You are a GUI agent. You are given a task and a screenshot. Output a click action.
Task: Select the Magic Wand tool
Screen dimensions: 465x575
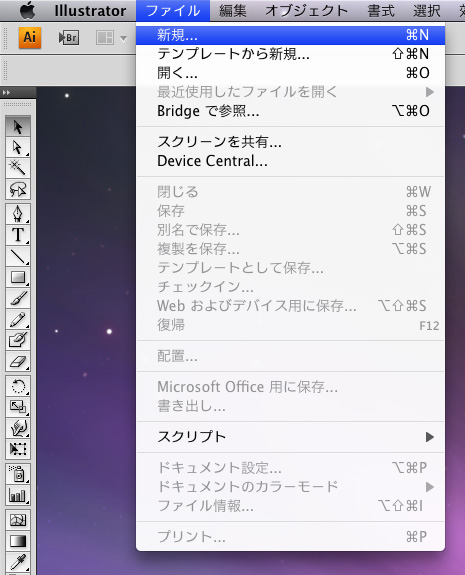tap(18, 168)
